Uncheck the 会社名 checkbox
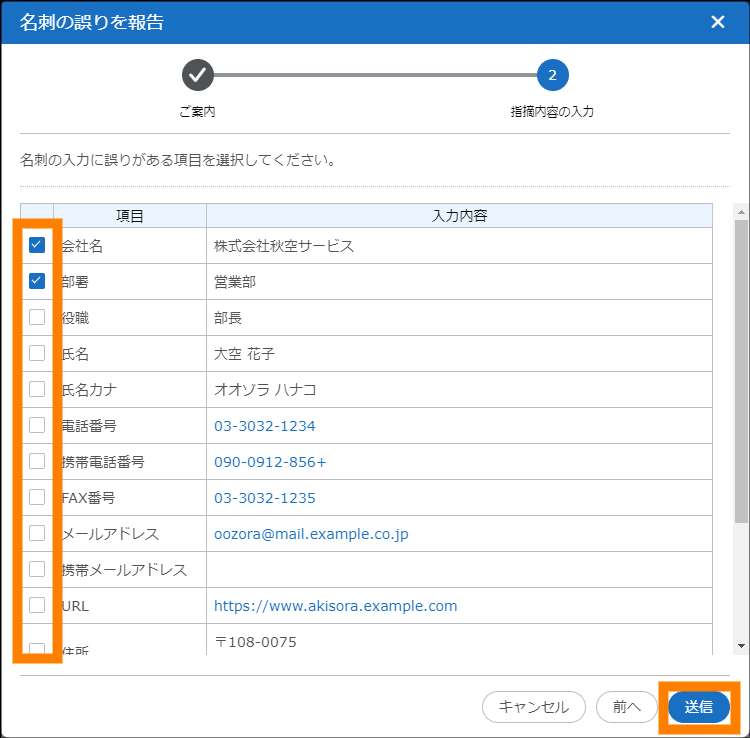The image size is (750, 738). coord(37,245)
